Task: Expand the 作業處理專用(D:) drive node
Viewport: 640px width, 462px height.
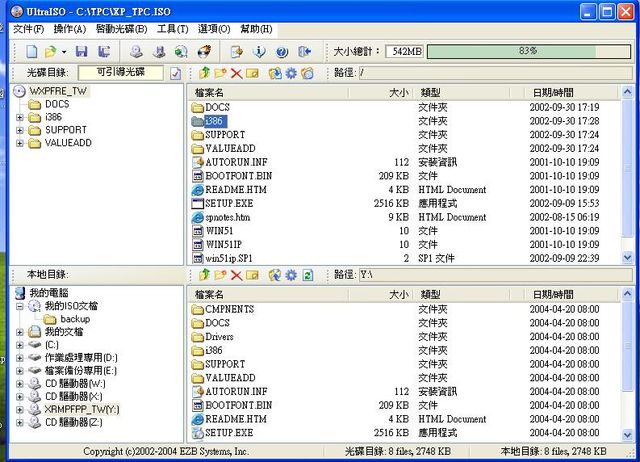Action: [20, 358]
